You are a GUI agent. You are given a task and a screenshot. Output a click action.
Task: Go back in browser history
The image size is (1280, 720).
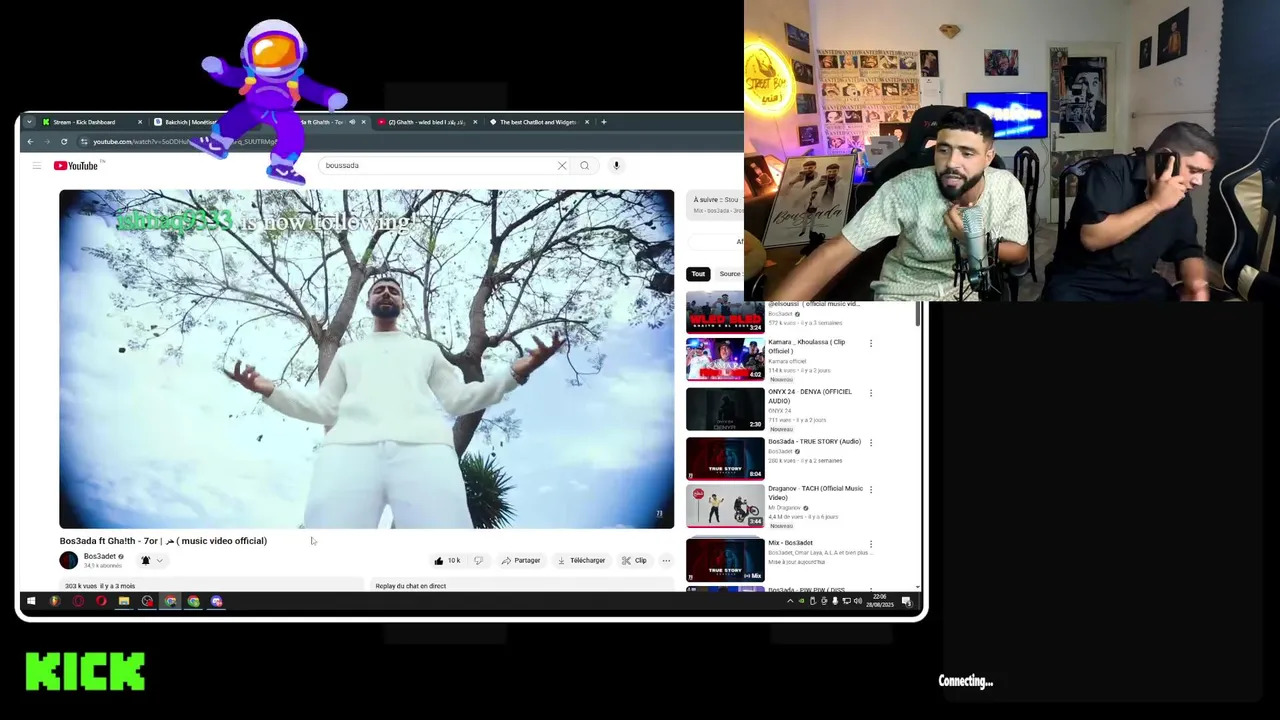[30, 141]
